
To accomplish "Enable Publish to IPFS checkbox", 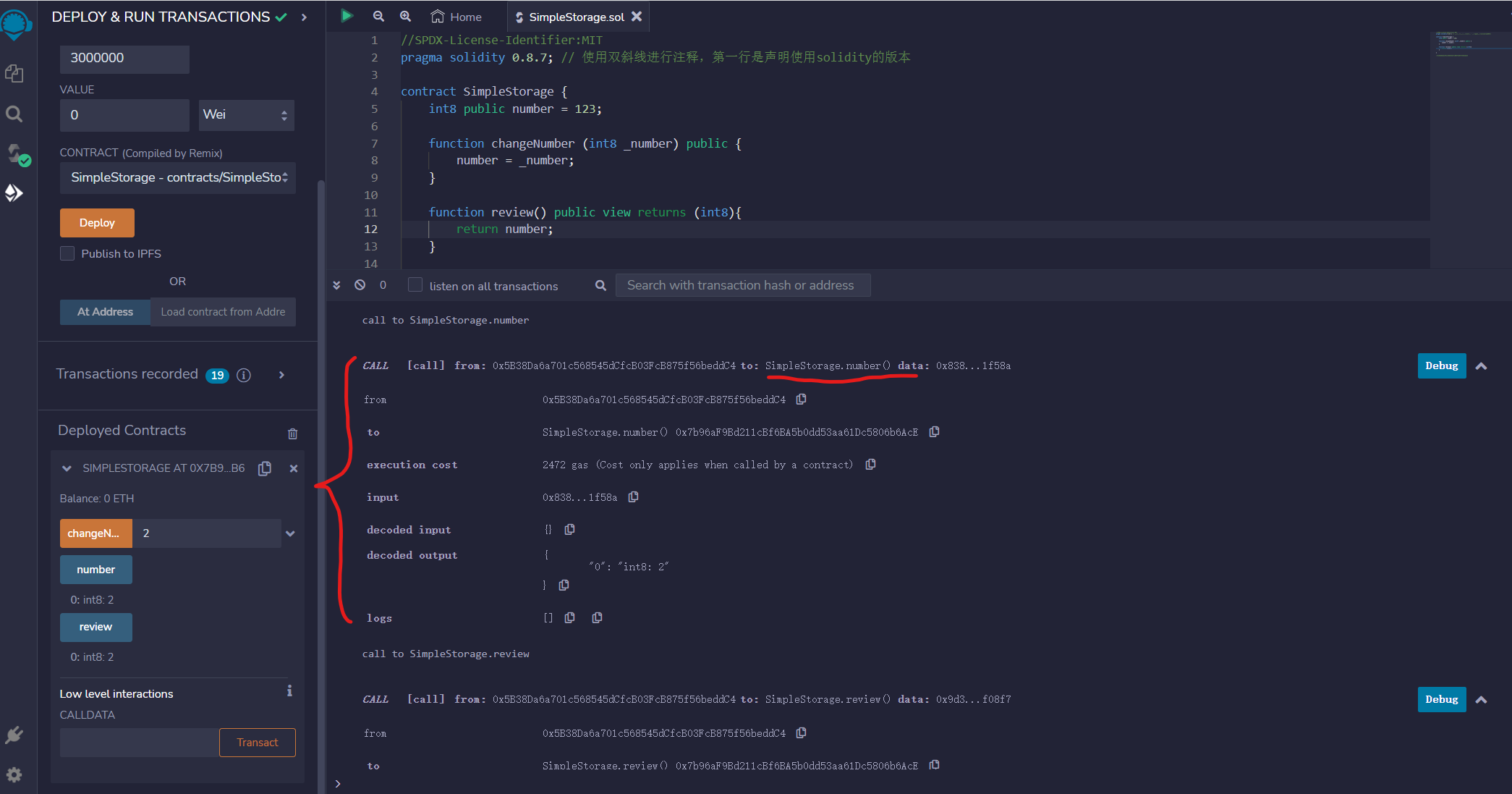I will tap(67, 253).
